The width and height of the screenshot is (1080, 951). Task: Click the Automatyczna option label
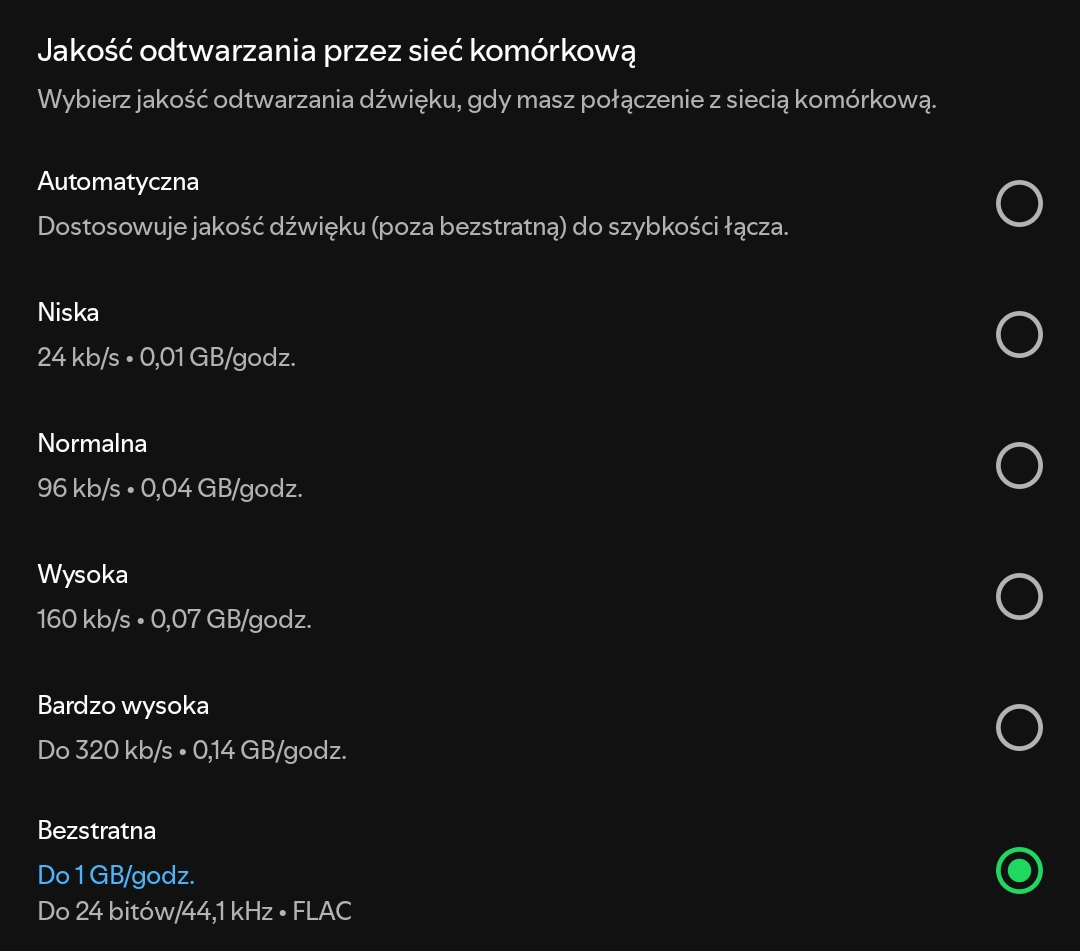click(118, 182)
